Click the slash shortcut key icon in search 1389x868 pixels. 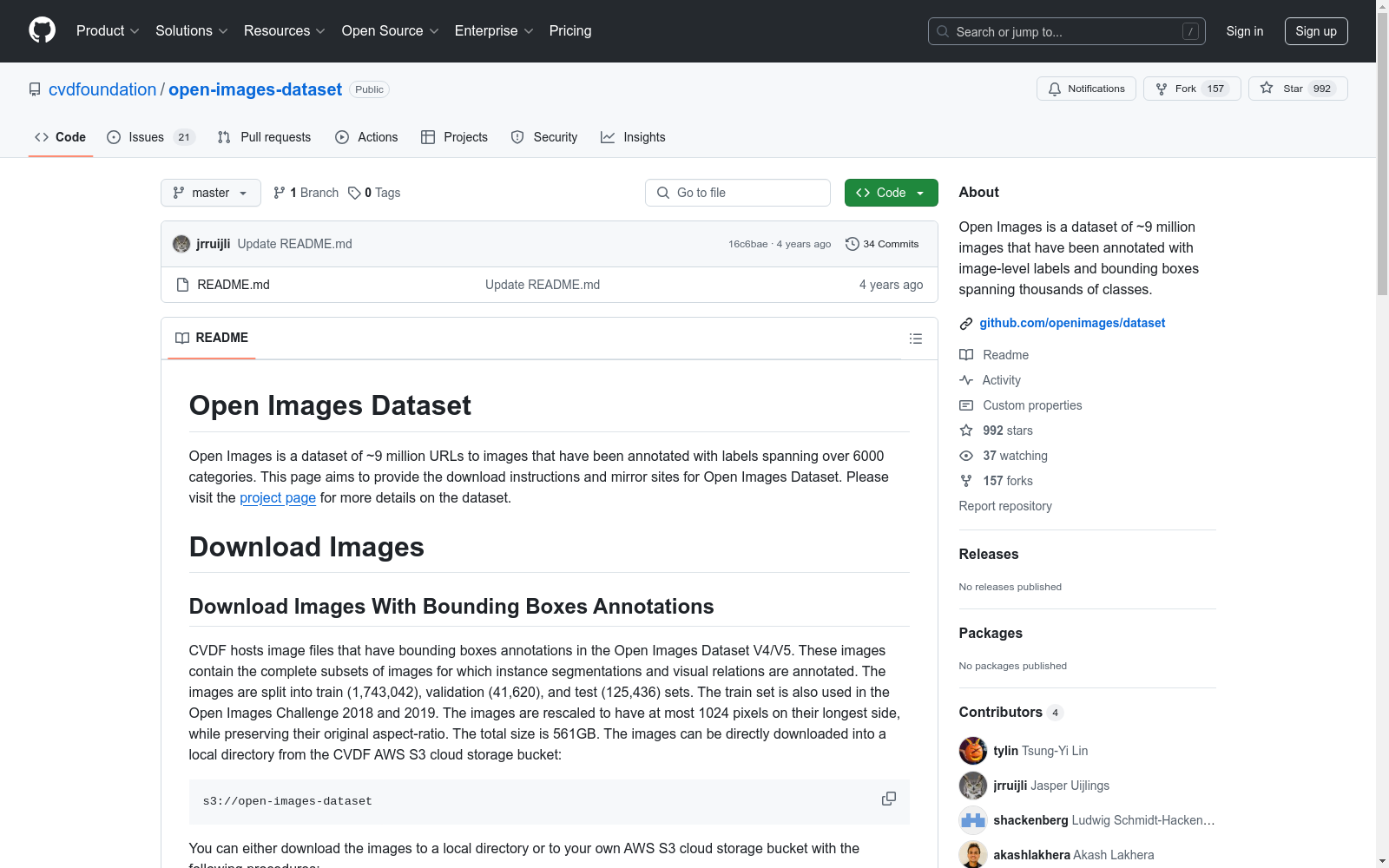pyautogui.click(x=1190, y=31)
